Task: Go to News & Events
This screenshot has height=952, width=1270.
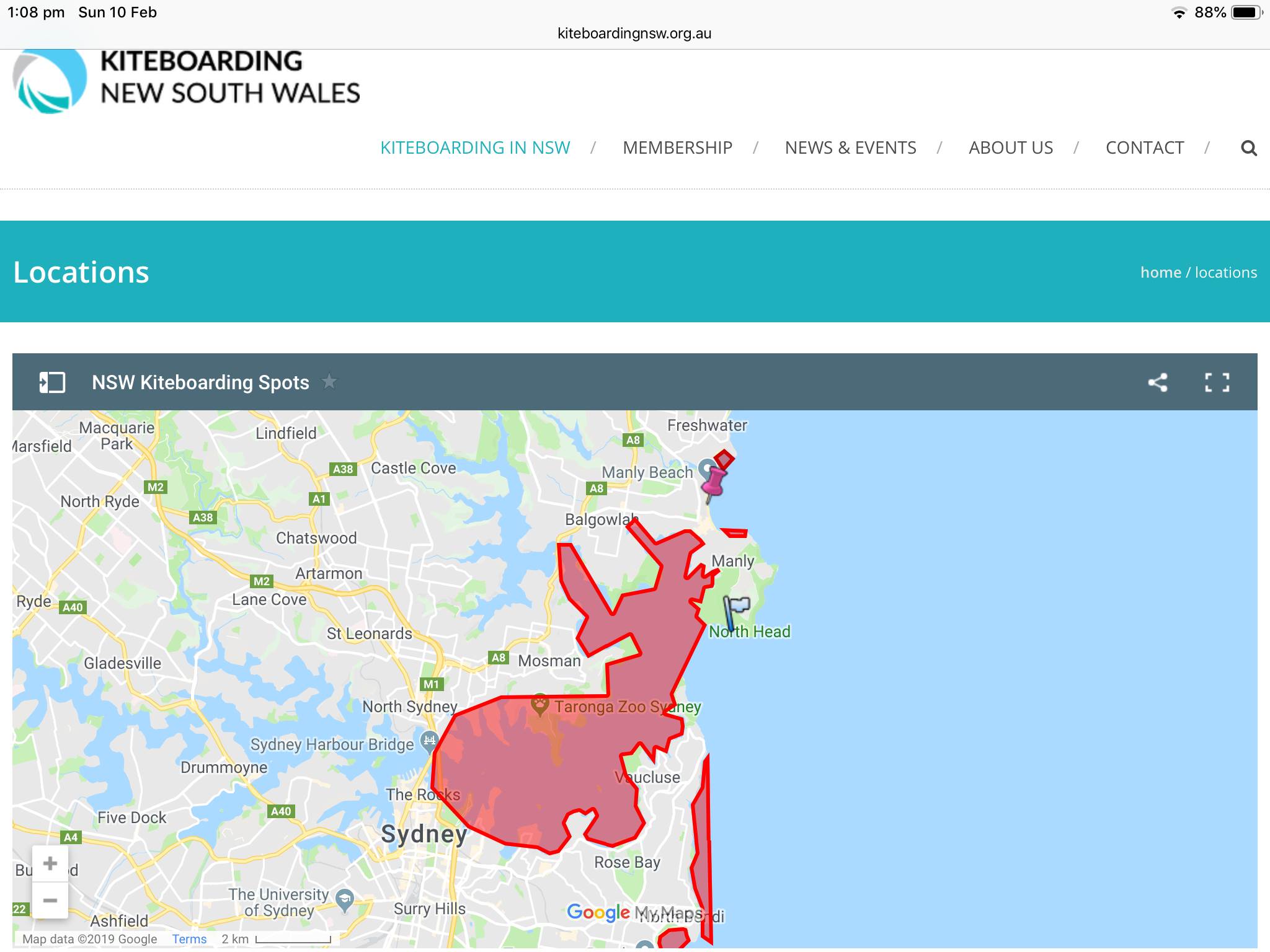Action: click(850, 148)
